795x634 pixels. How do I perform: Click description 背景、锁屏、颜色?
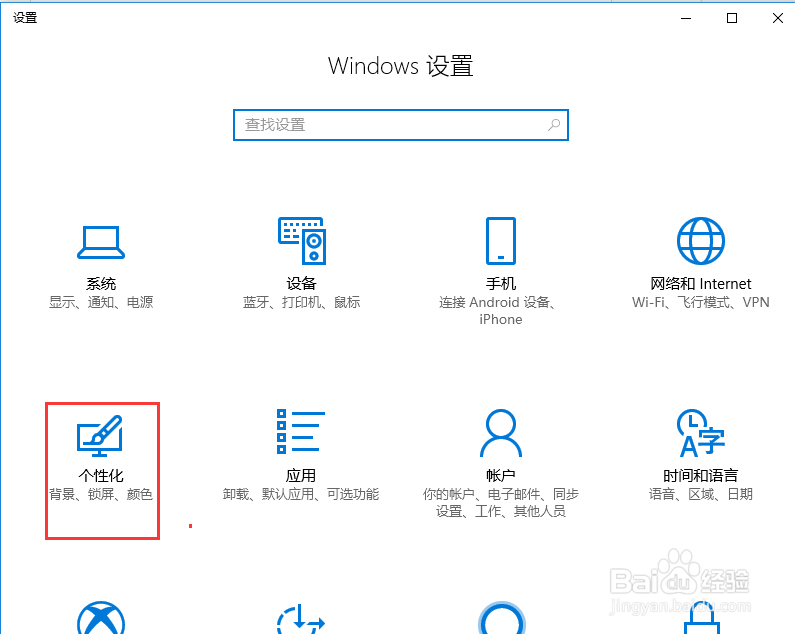(101, 494)
